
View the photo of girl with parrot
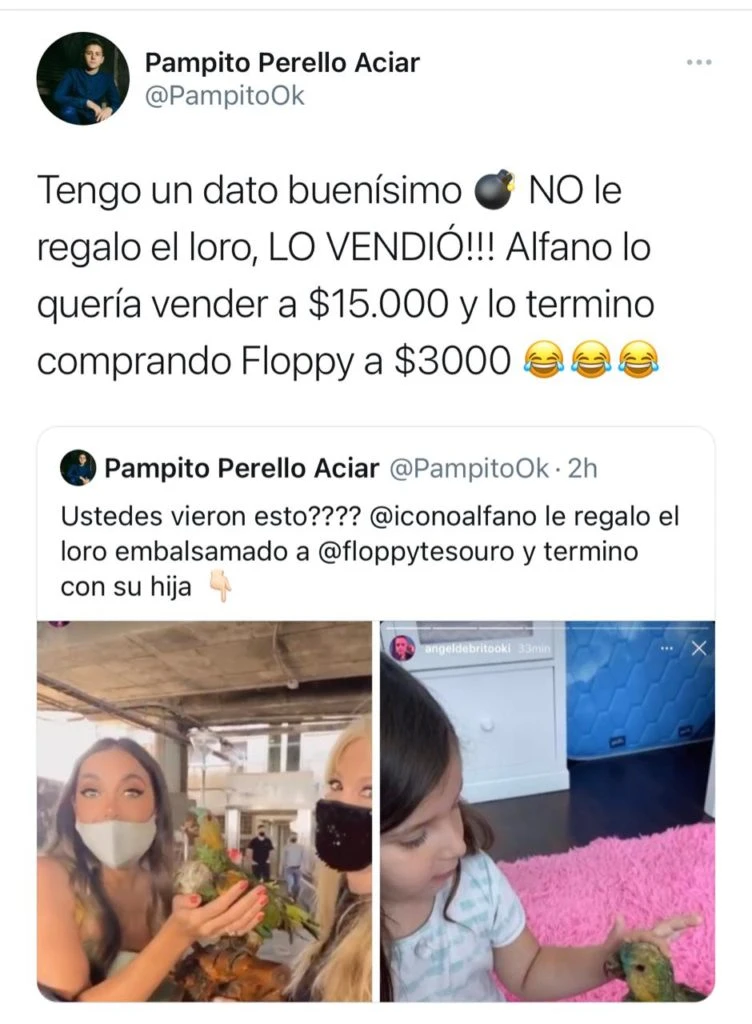pos(548,811)
